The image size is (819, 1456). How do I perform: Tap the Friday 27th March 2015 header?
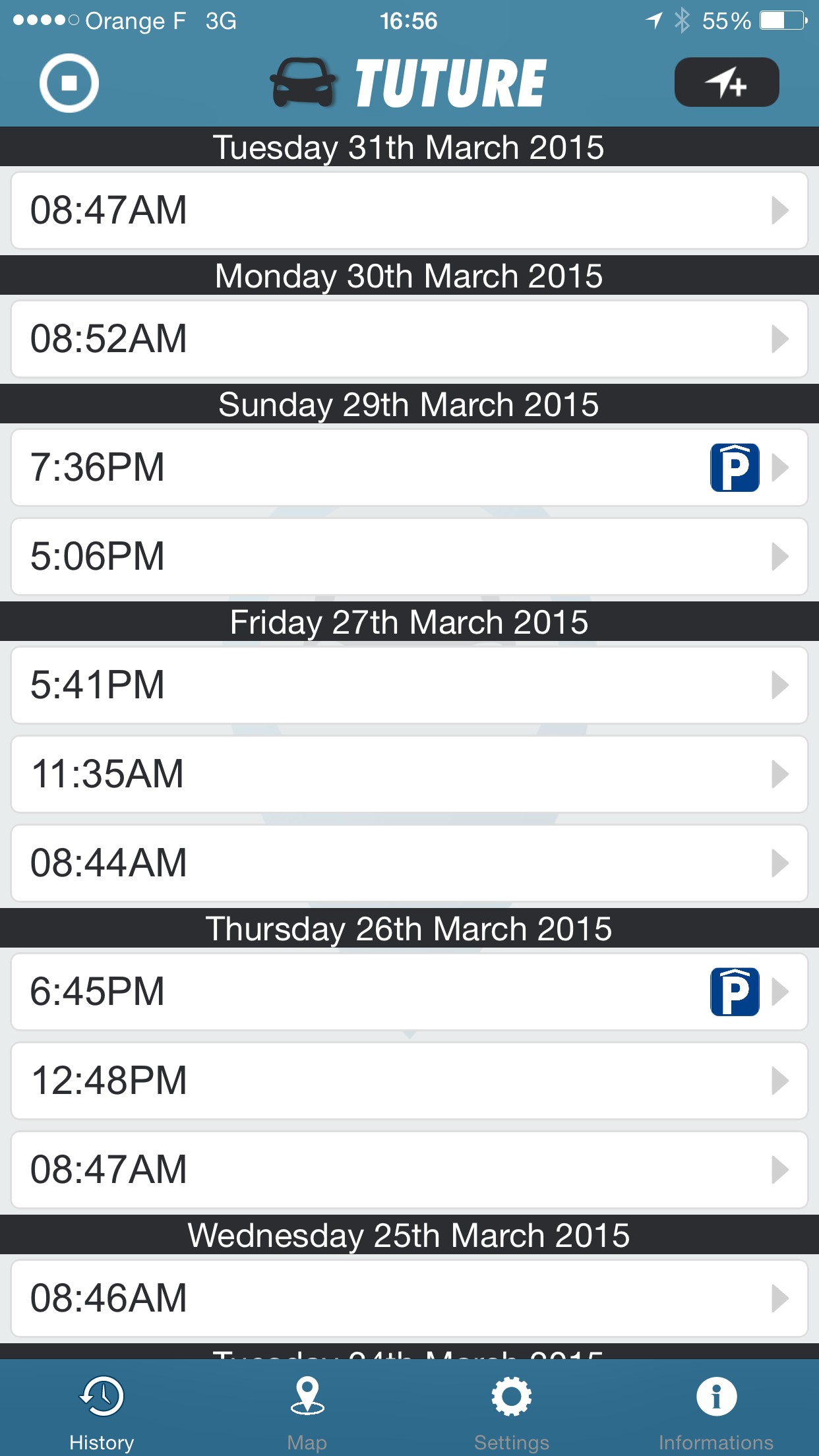(409, 622)
